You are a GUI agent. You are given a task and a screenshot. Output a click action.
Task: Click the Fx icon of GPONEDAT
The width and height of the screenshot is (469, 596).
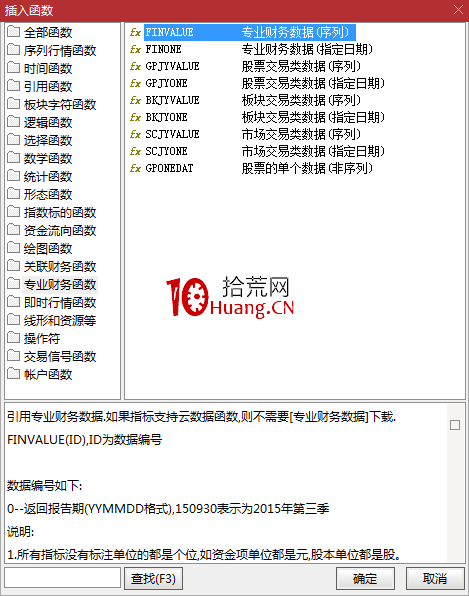click(x=135, y=168)
